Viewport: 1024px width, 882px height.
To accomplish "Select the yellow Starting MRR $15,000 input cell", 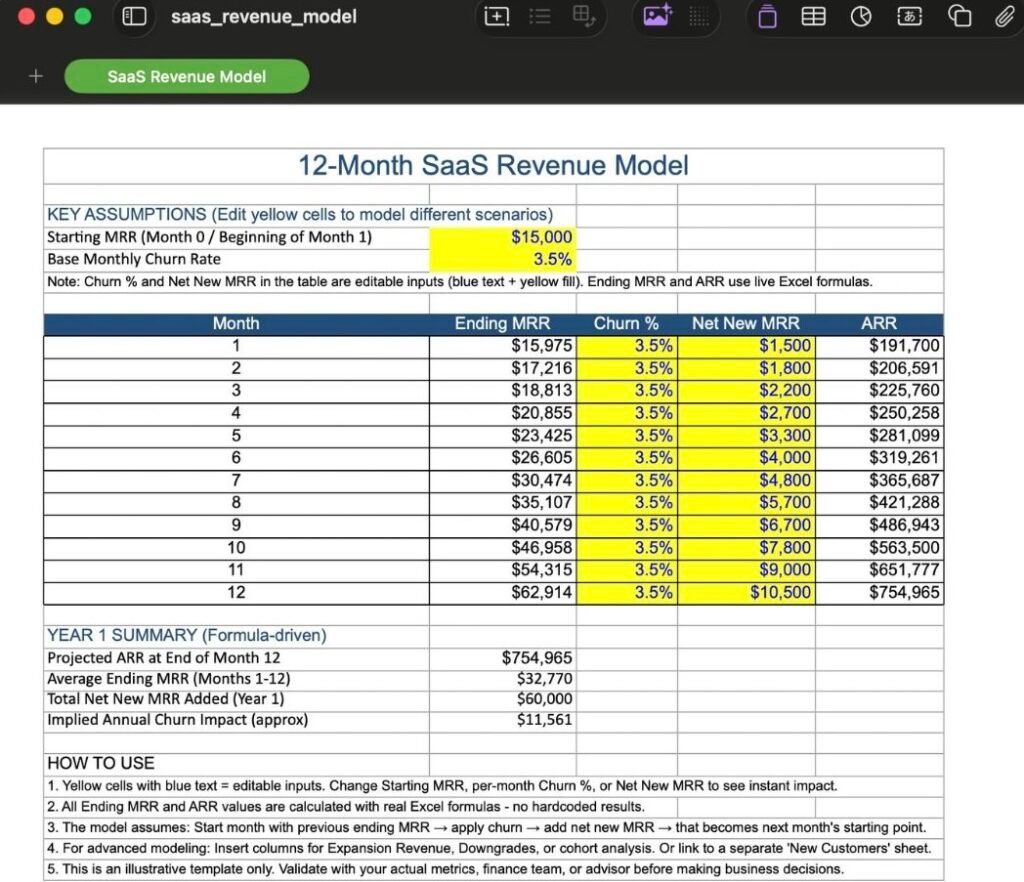I will 503,237.
